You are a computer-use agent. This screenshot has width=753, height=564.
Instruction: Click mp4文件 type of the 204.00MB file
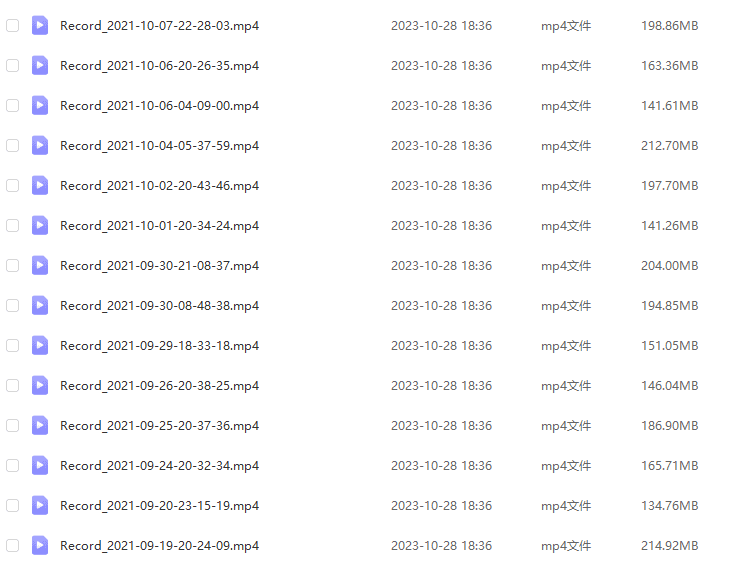566,266
